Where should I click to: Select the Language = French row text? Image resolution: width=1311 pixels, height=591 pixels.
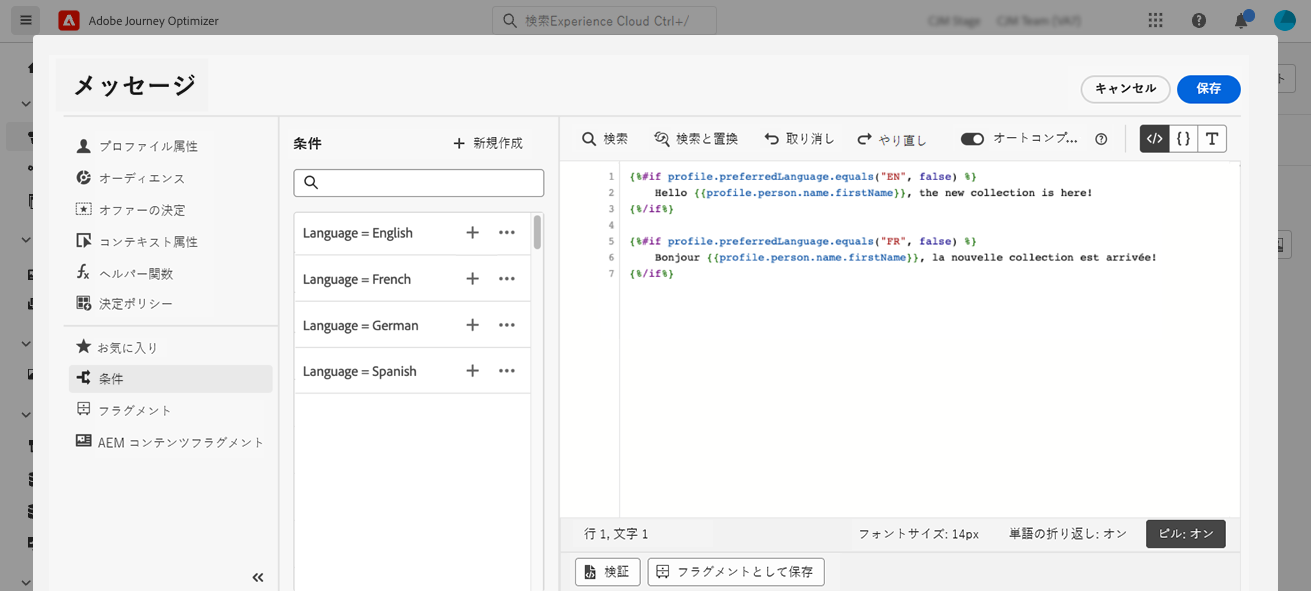[357, 279]
